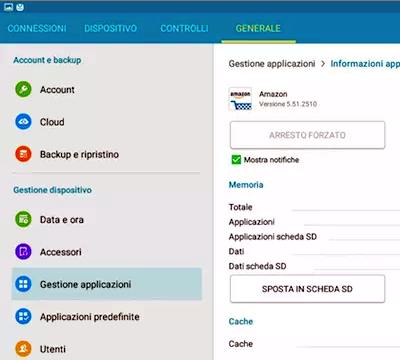The height and width of the screenshot is (360, 400).
Task: Tap the Gestione applicazioni grid icon
Action: point(23,284)
